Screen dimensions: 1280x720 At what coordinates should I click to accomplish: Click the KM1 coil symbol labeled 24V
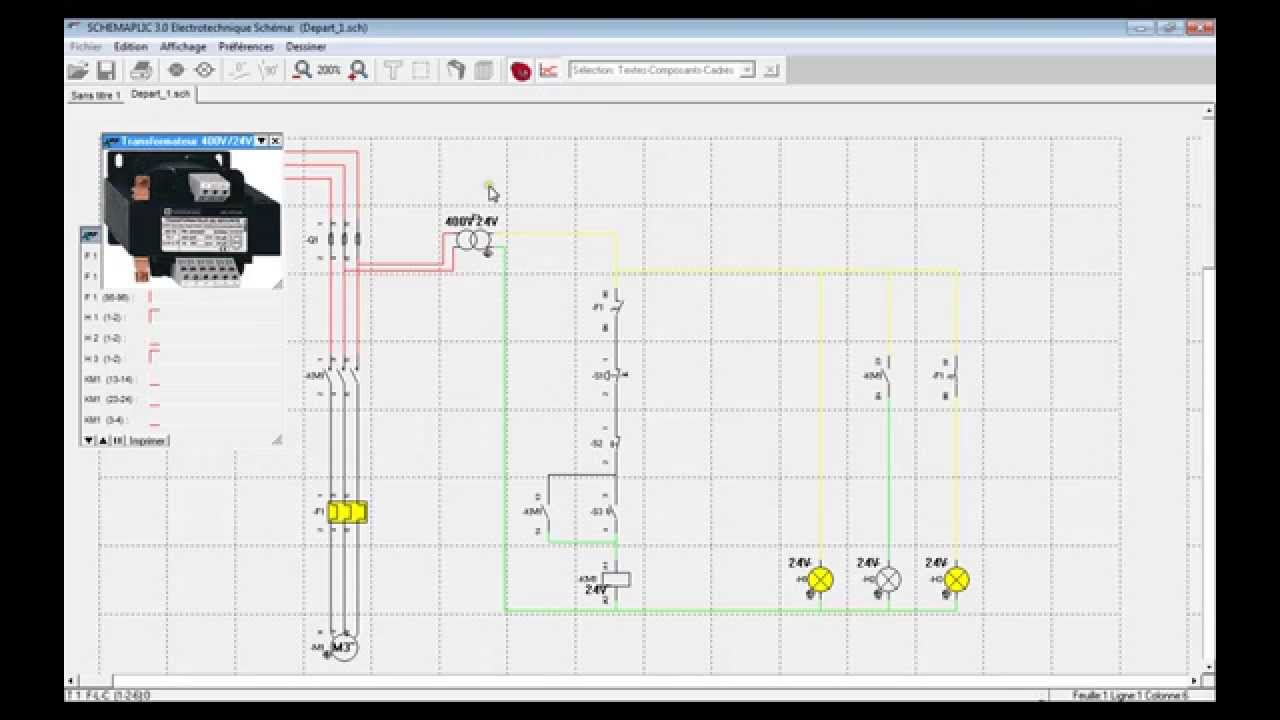coord(616,579)
